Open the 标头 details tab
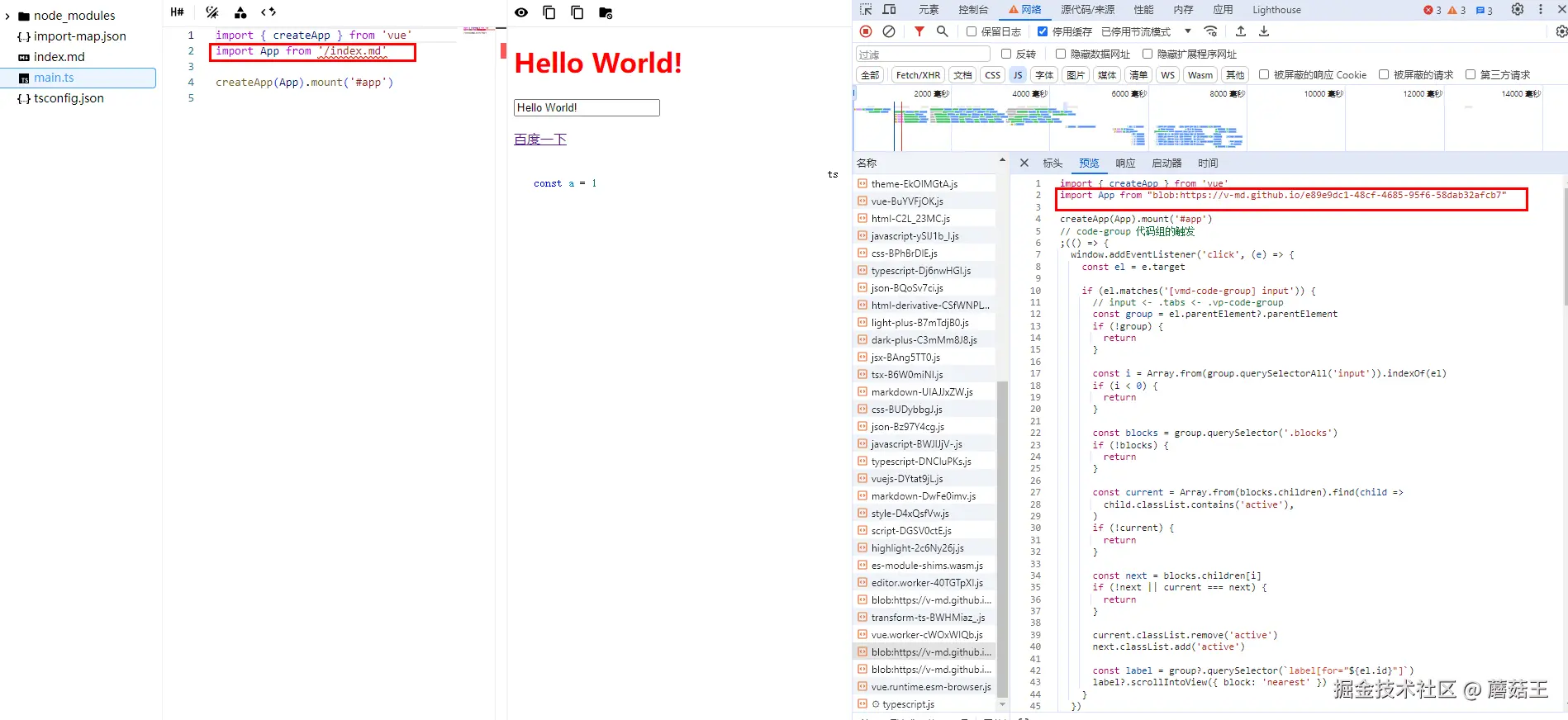 click(1052, 163)
